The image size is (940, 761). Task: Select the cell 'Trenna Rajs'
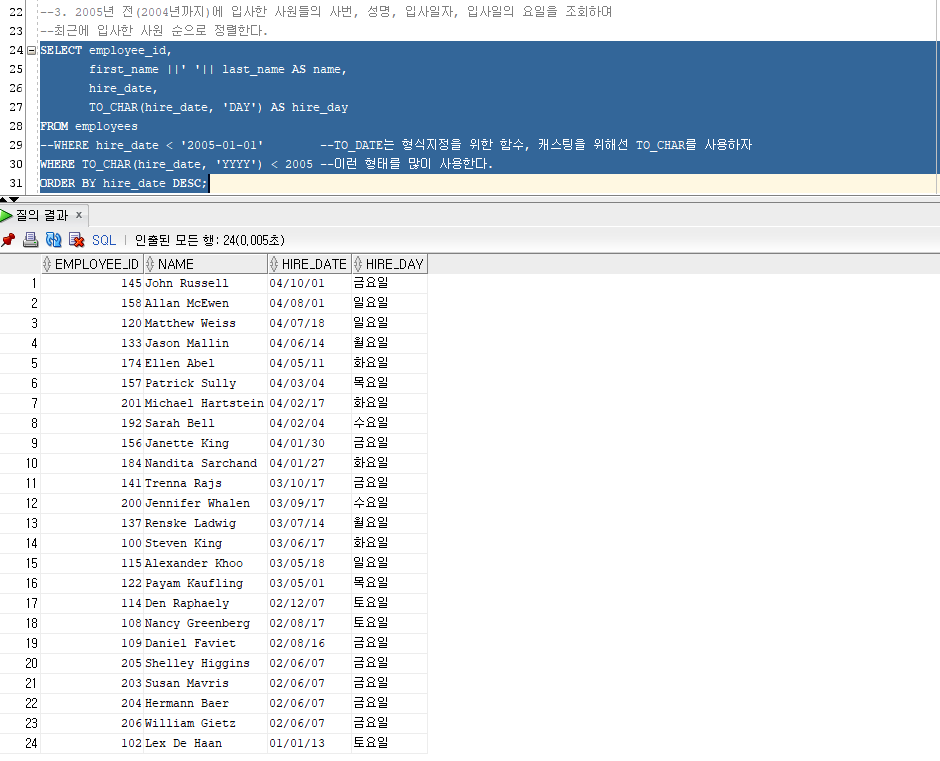[206, 483]
